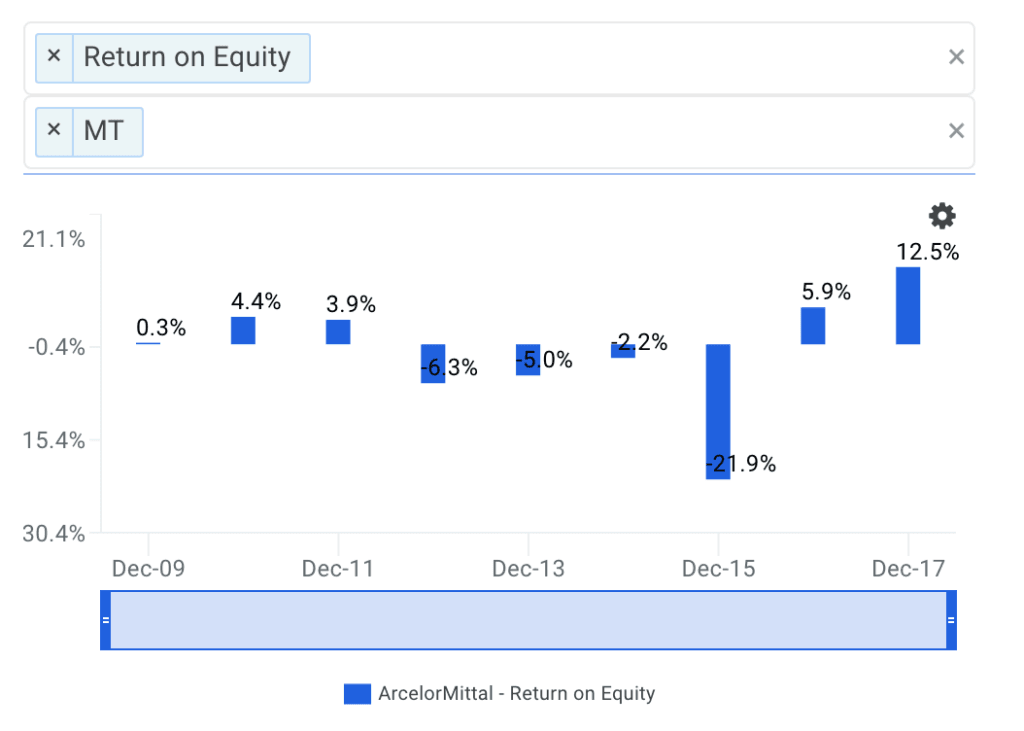The width and height of the screenshot is (1024, 731).
Task: Click the middle of the range selector
Action: pos(528,620)
